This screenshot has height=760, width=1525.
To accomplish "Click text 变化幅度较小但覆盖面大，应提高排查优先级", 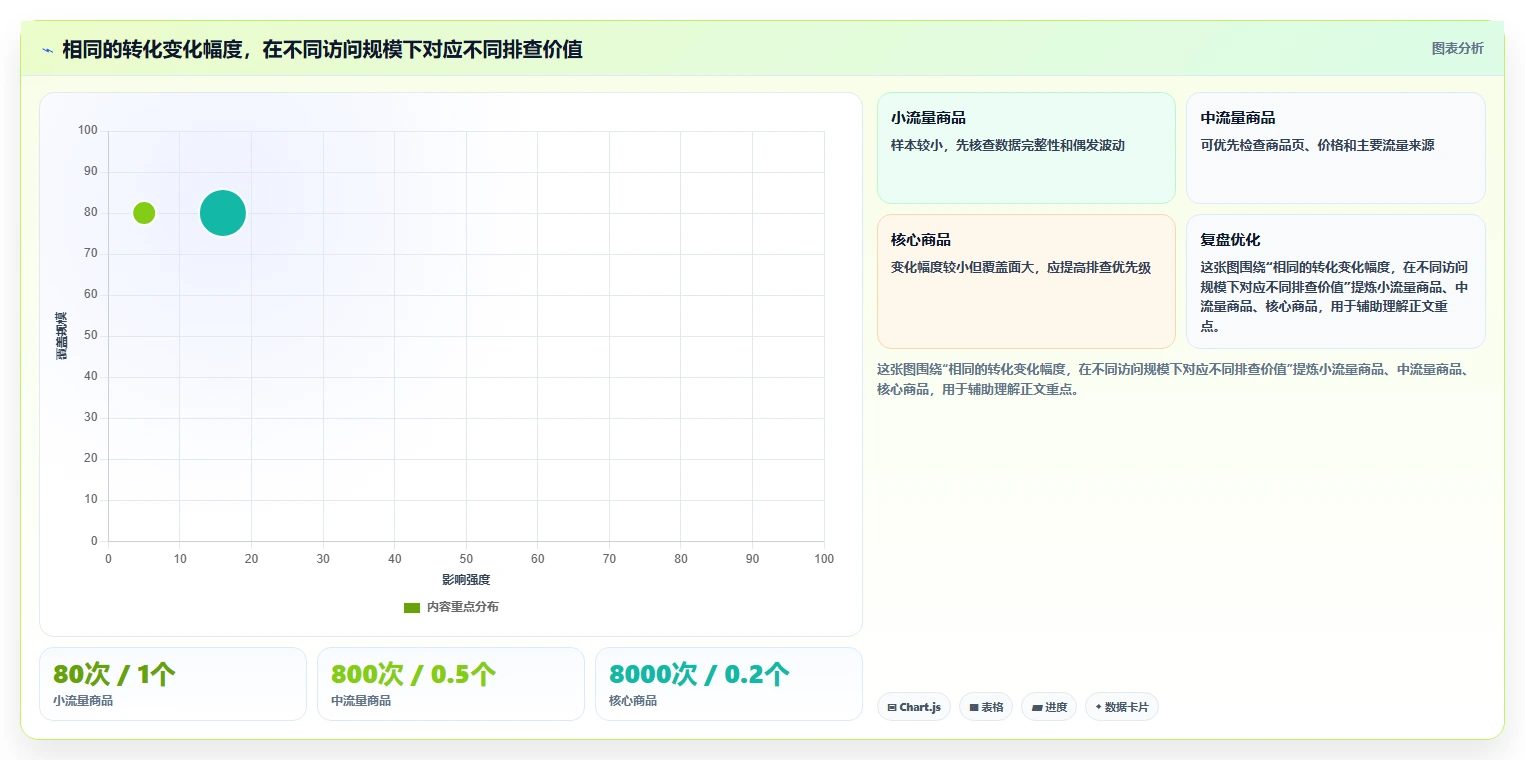I will [x=1021, y=267].
